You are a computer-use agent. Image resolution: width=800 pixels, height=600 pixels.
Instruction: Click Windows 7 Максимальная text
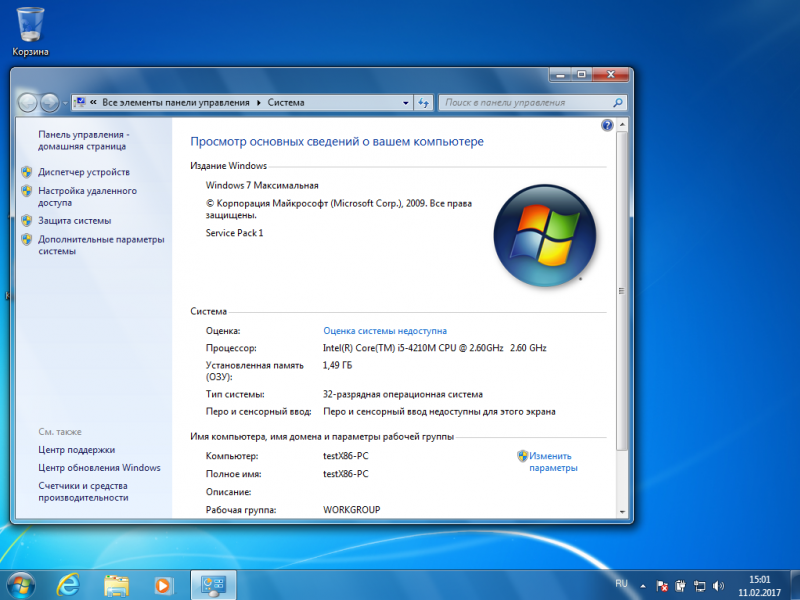(262, 185)
